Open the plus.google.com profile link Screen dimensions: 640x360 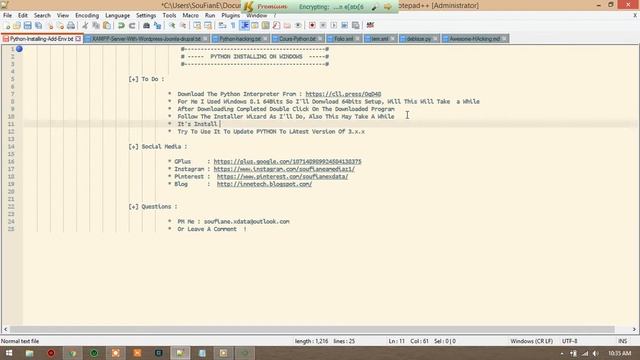(x=287, y=162)
